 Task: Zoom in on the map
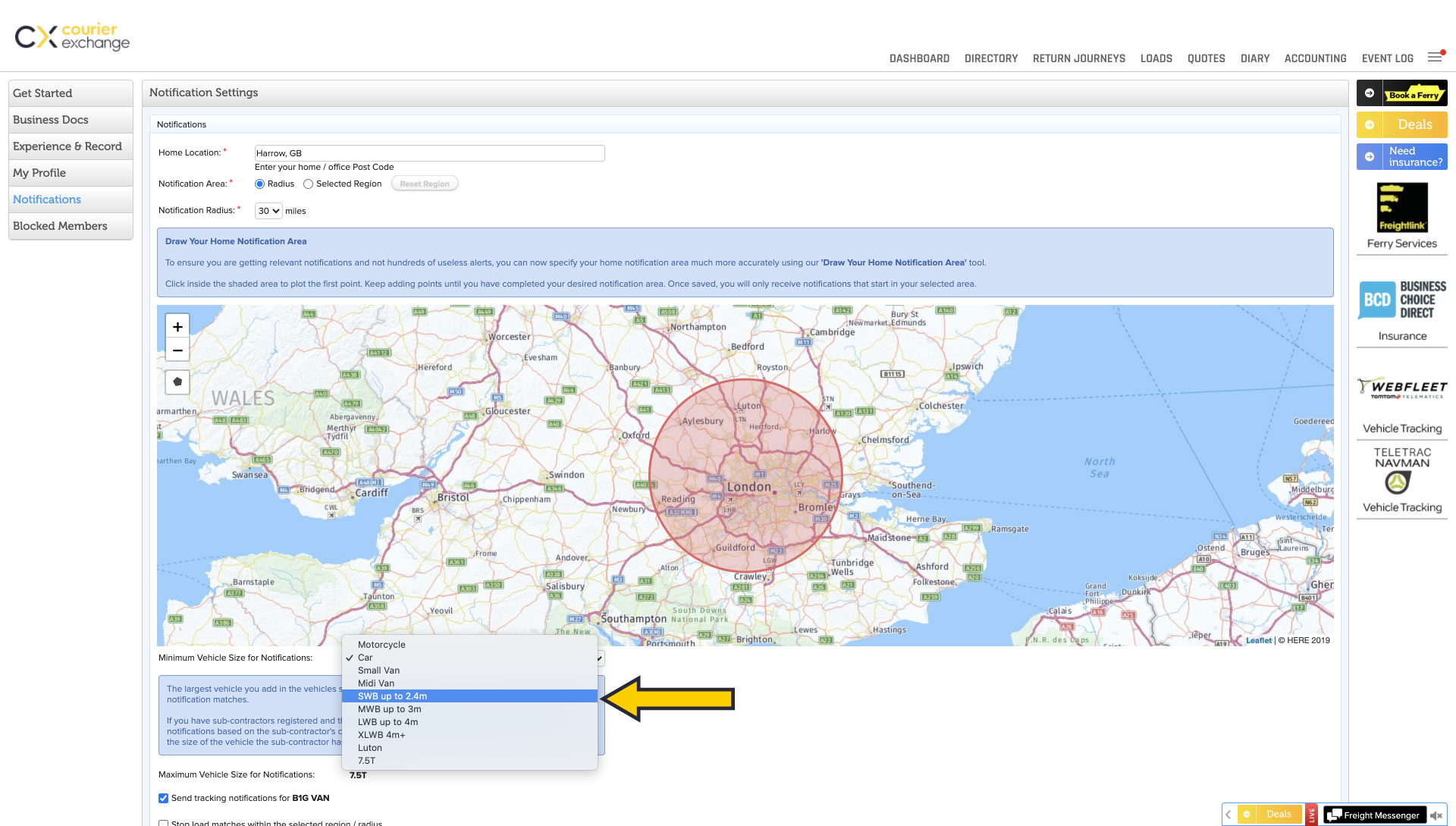tap(177, 327)
